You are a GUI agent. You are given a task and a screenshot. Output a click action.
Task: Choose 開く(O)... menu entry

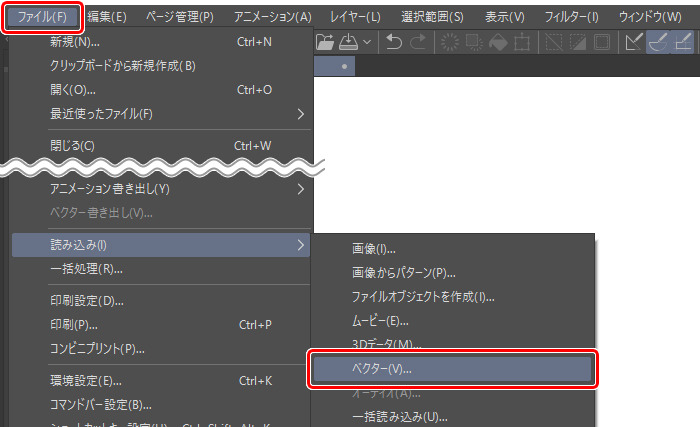(161, 90)
